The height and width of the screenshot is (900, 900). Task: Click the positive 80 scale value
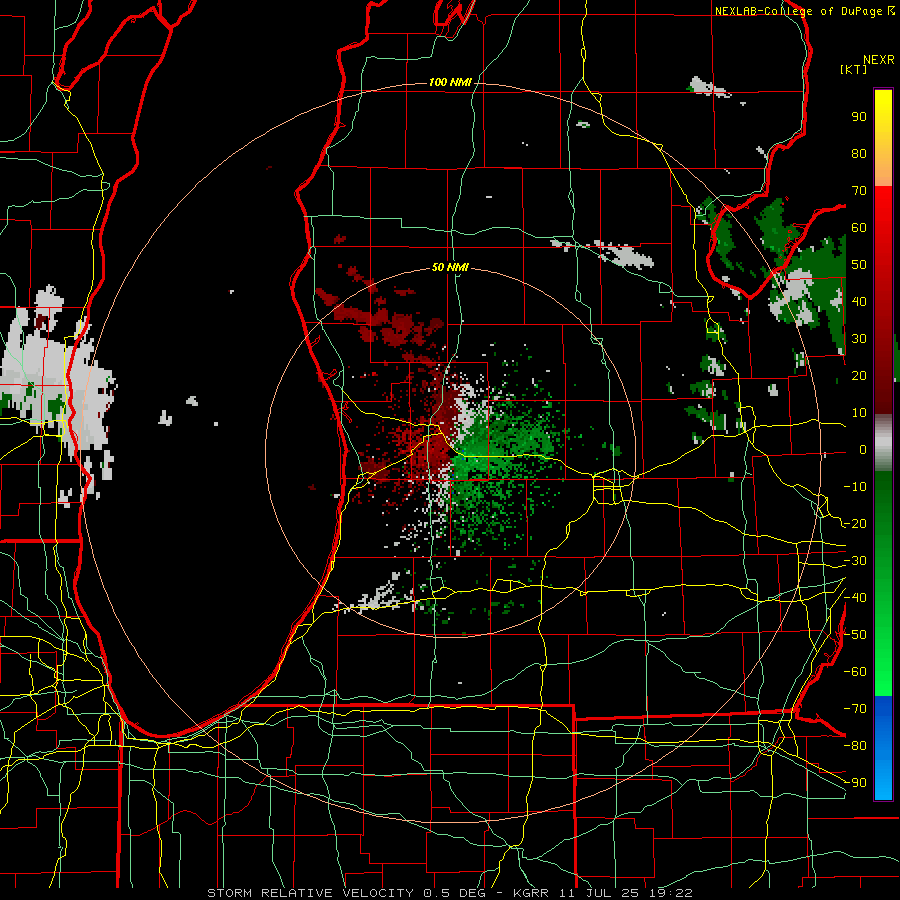pyautogui.click(x=859, y=154)
